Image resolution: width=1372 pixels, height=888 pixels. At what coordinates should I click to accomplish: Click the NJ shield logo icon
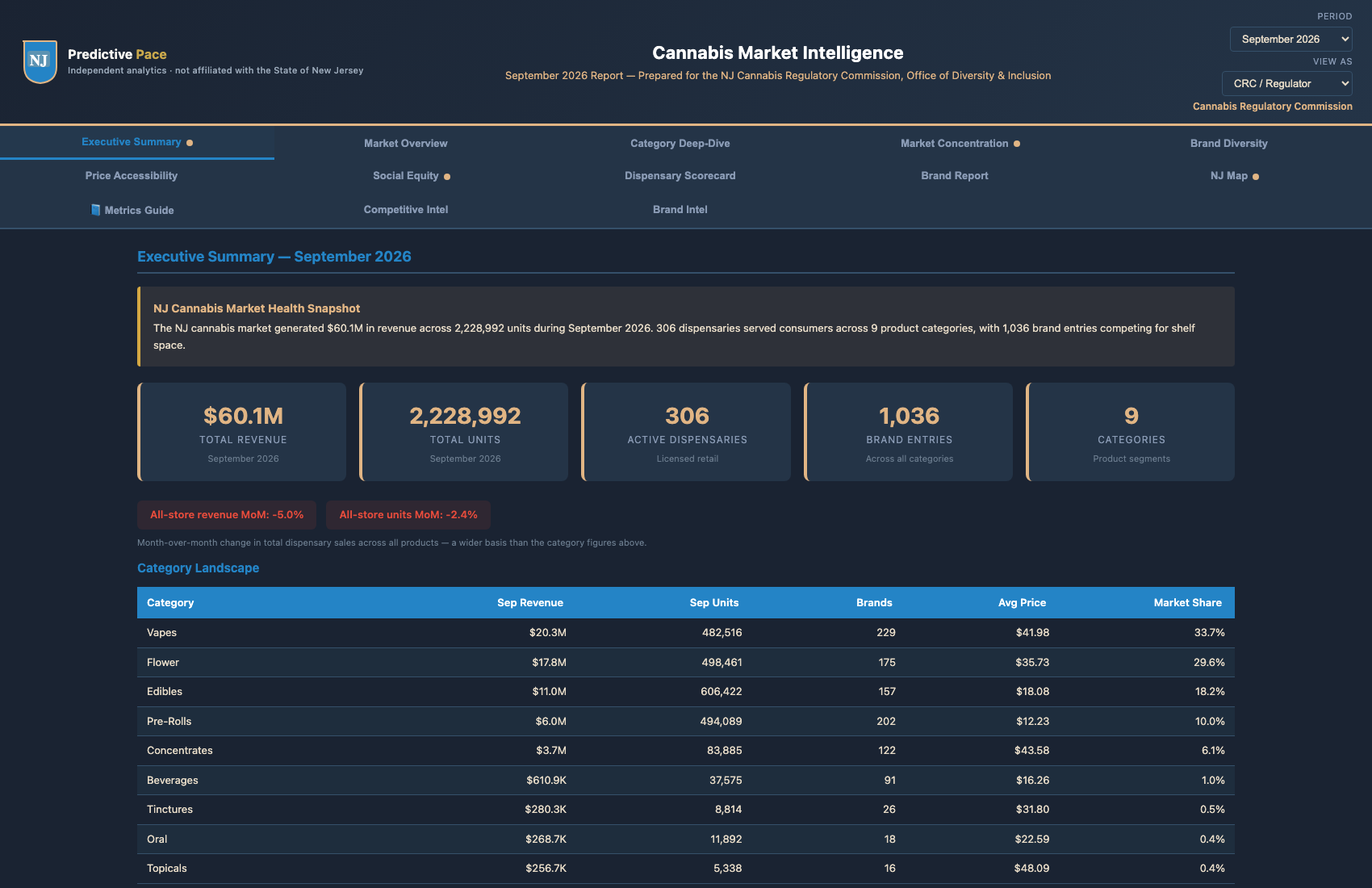point(40,61)
